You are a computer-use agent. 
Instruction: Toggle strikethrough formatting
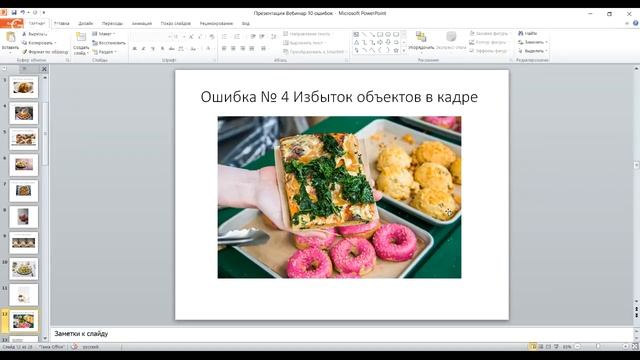[x=171, y=49]
